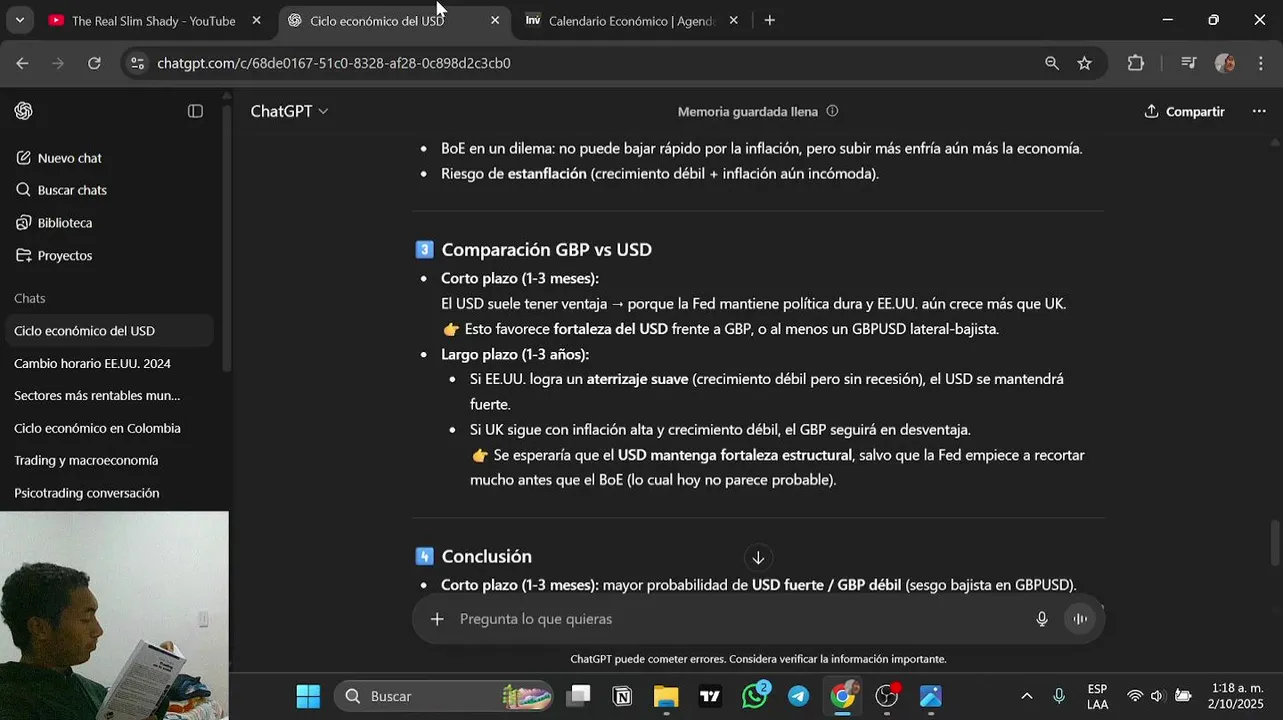Screen dimensions: 1283x720
Task: Open the clock showing 1:18 a. m.
Action: coord(1237,696)
